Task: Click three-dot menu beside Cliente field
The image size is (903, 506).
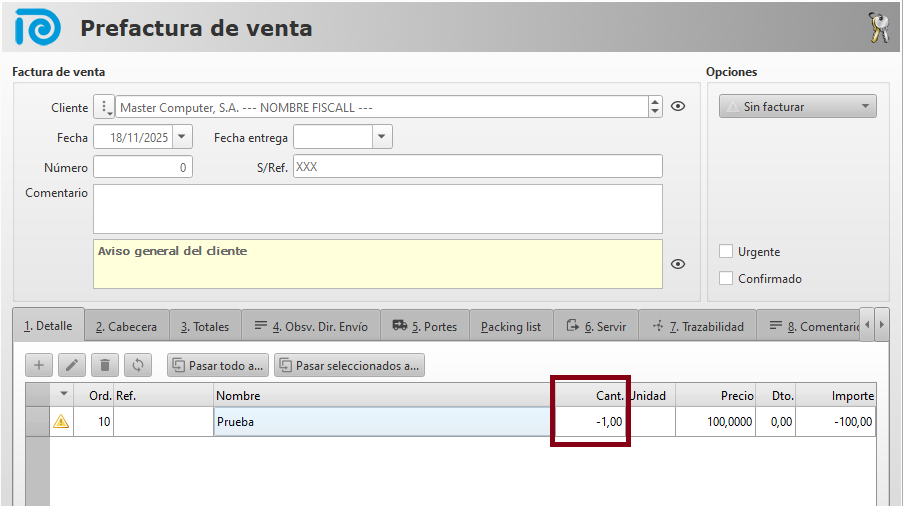Action: pyautogui.click(x=104, y=107)
